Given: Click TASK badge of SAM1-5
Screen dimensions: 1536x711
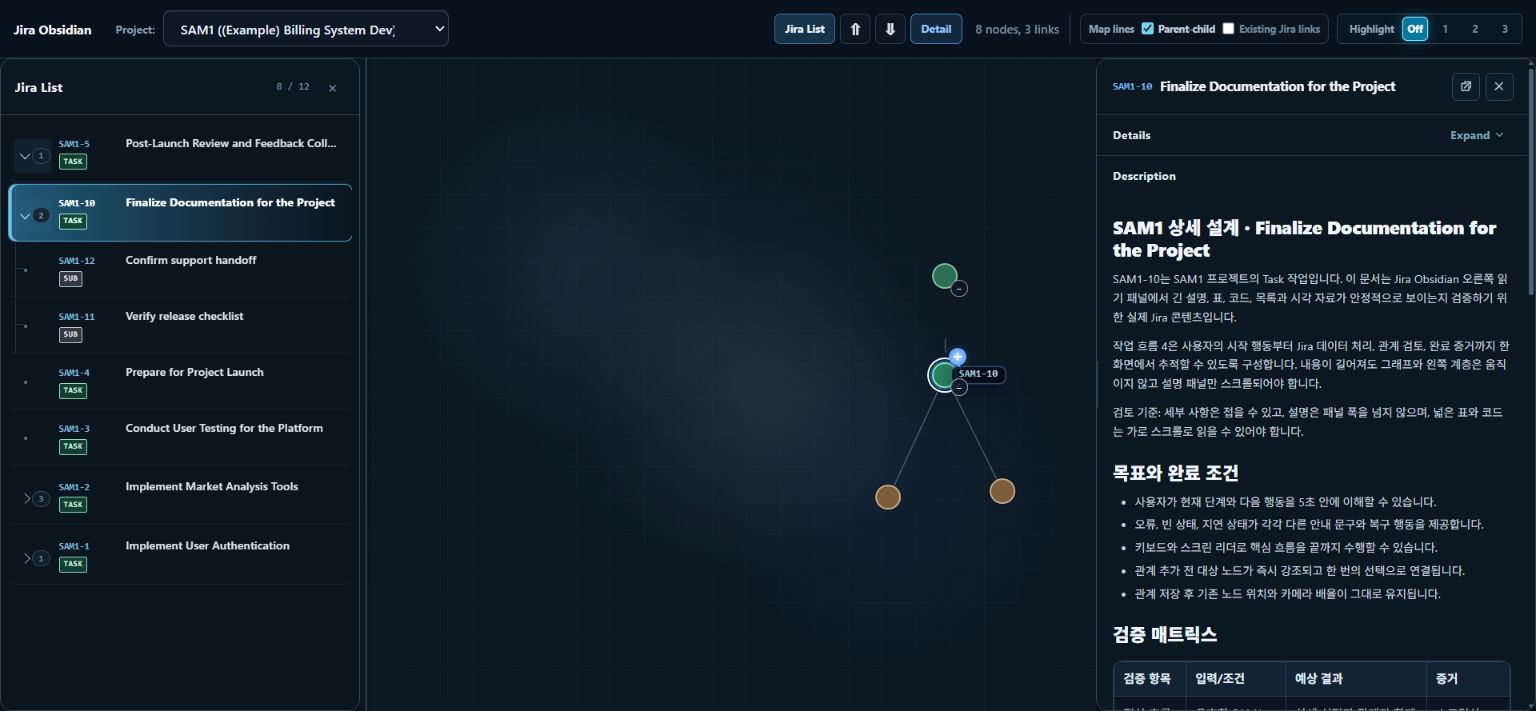Looking at the screenshot, I should [x=73, y=162].
